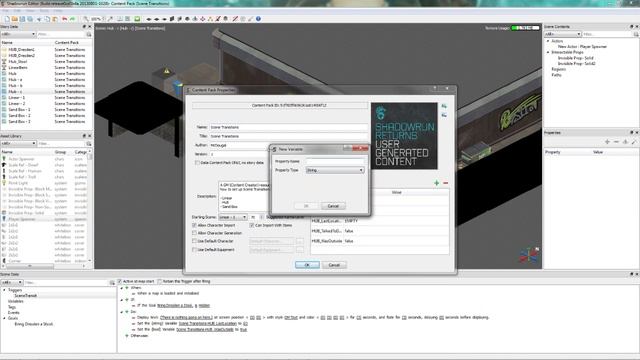
Task: Toggle Can Import With Items checkbox
Action: [x=252, y=225]
